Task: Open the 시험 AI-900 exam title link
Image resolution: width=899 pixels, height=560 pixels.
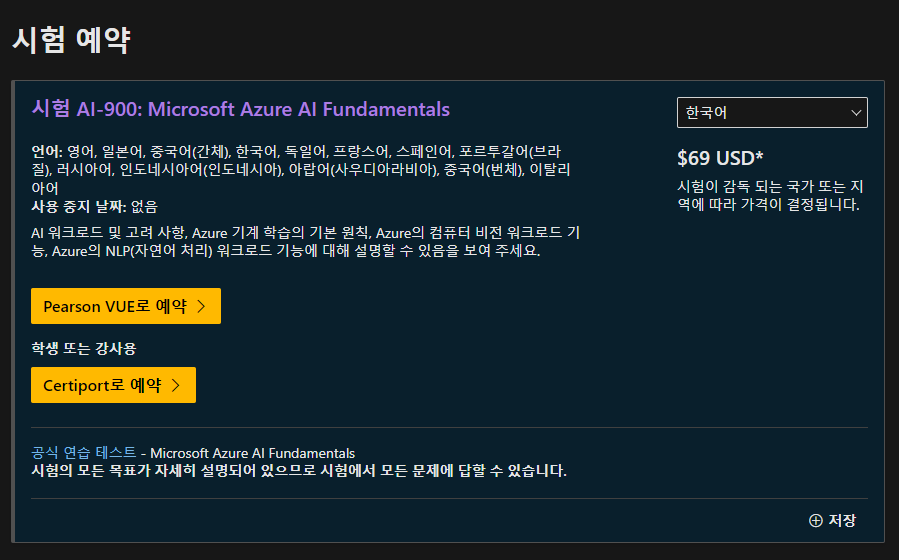Action: 240,109
